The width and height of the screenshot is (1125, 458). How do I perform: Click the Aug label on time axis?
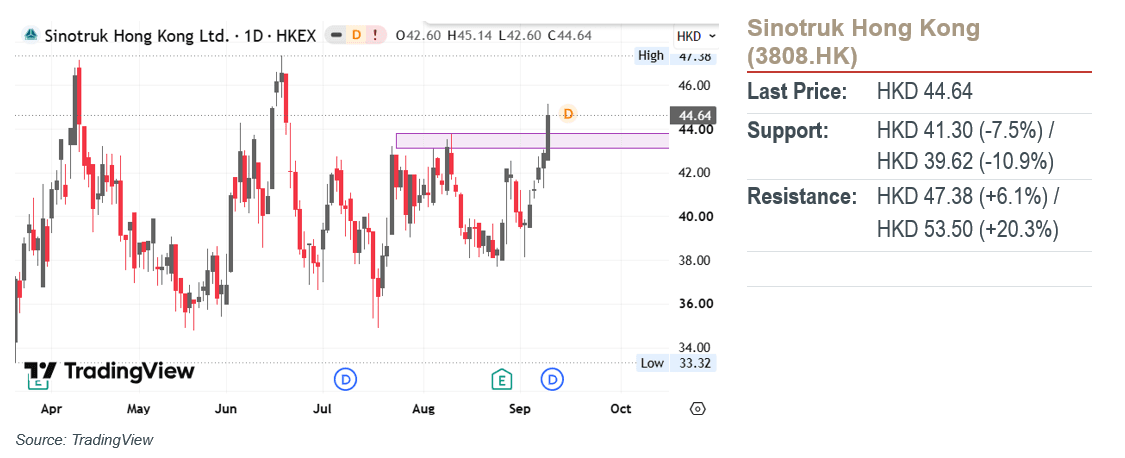(x=423, y=408)
